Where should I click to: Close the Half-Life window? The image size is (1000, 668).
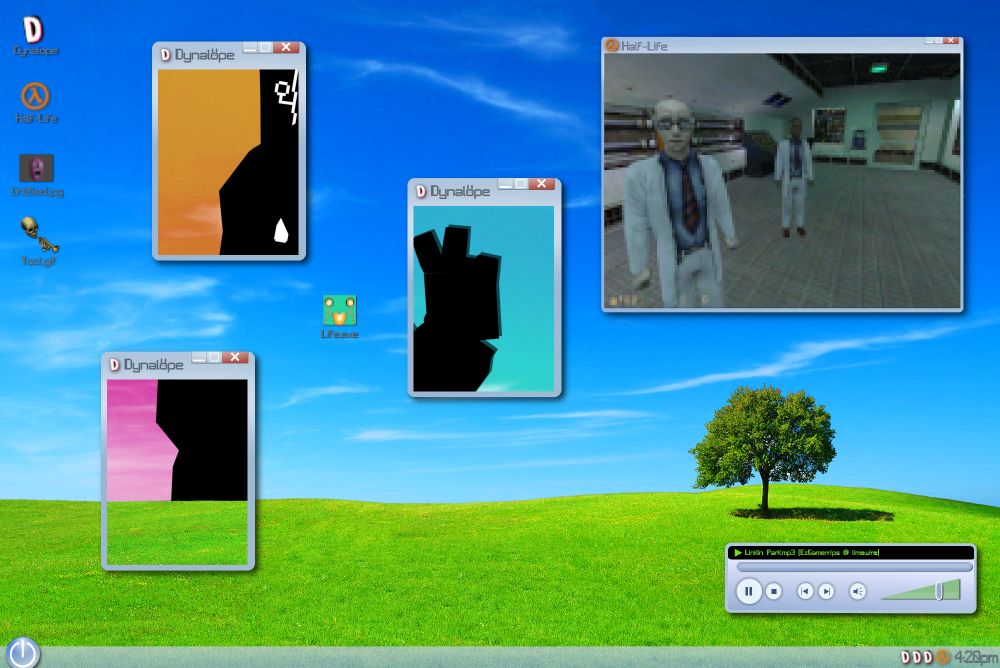coord(951,41)
